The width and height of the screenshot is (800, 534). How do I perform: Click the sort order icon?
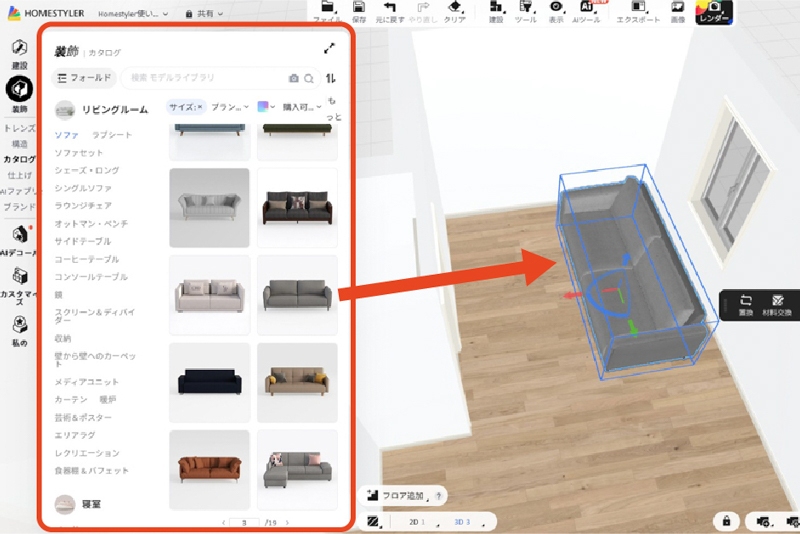331,78
